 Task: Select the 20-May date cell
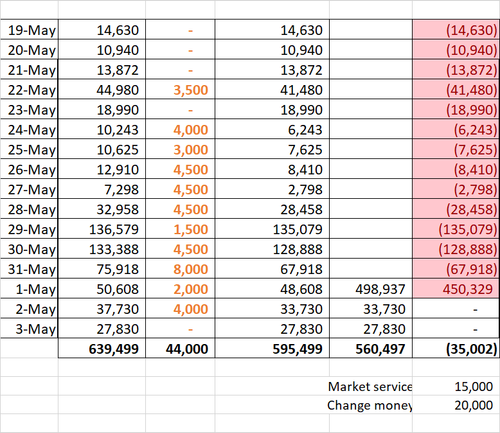point(29,50)
